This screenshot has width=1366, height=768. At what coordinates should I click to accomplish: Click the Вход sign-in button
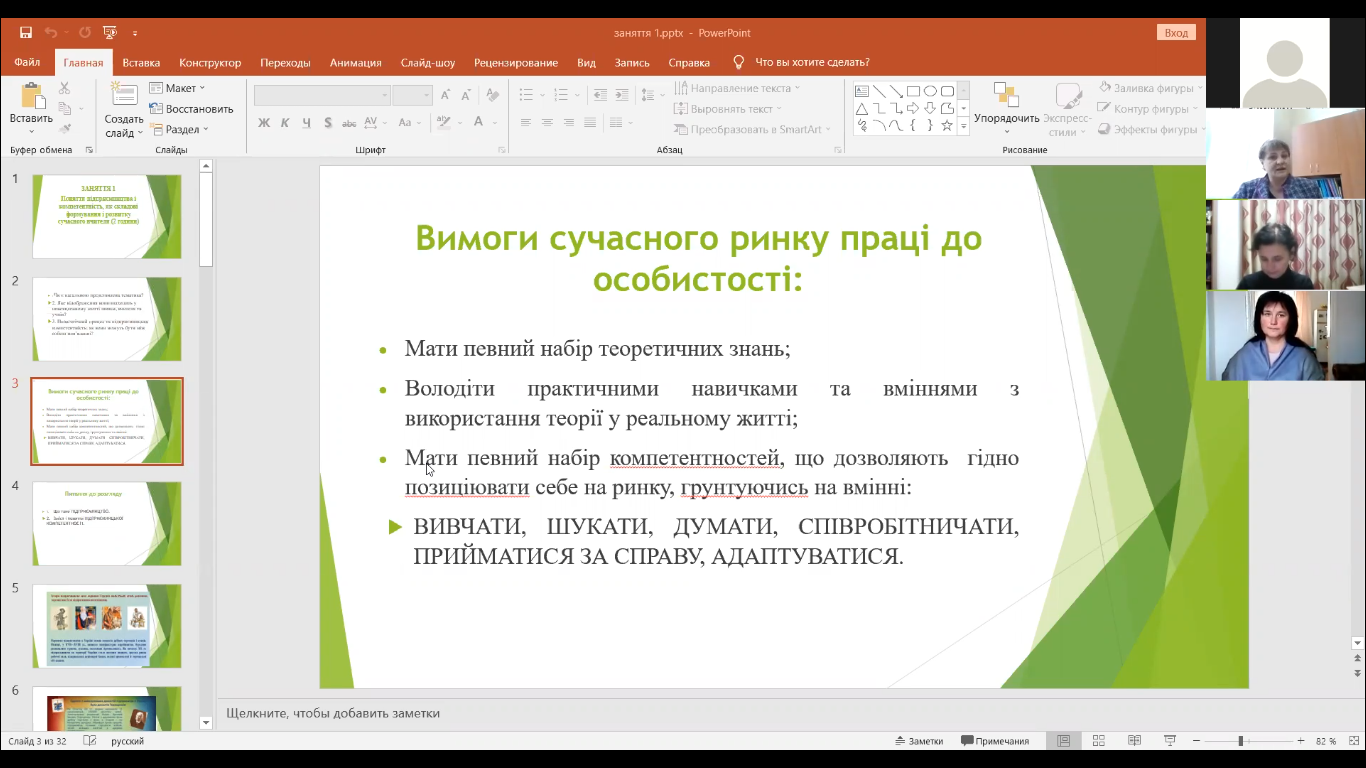pos(1176,33)
